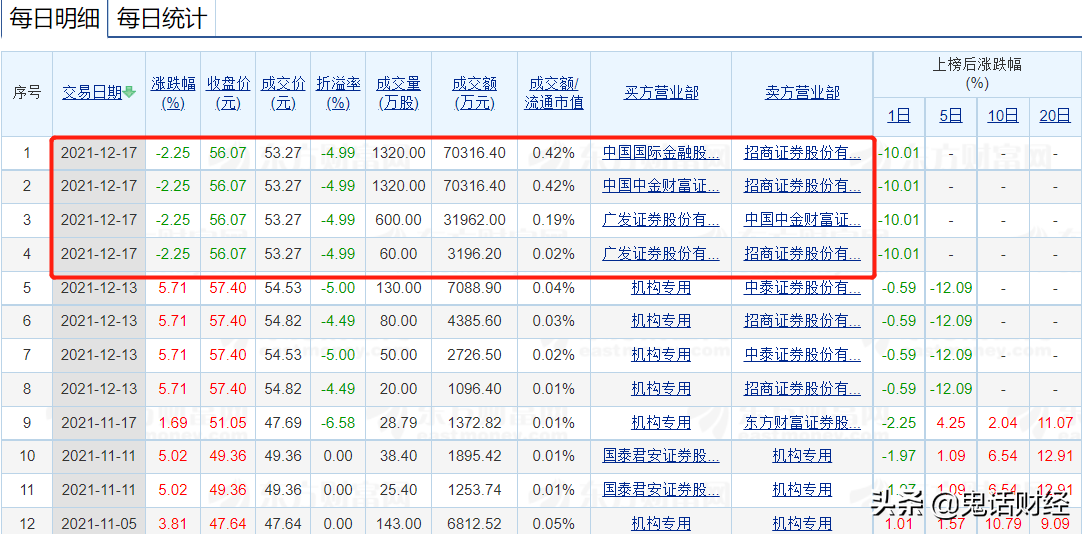Sort by the 5日 change column
The height and width of the screenshot is (534, 1086).
pos(951,116)
